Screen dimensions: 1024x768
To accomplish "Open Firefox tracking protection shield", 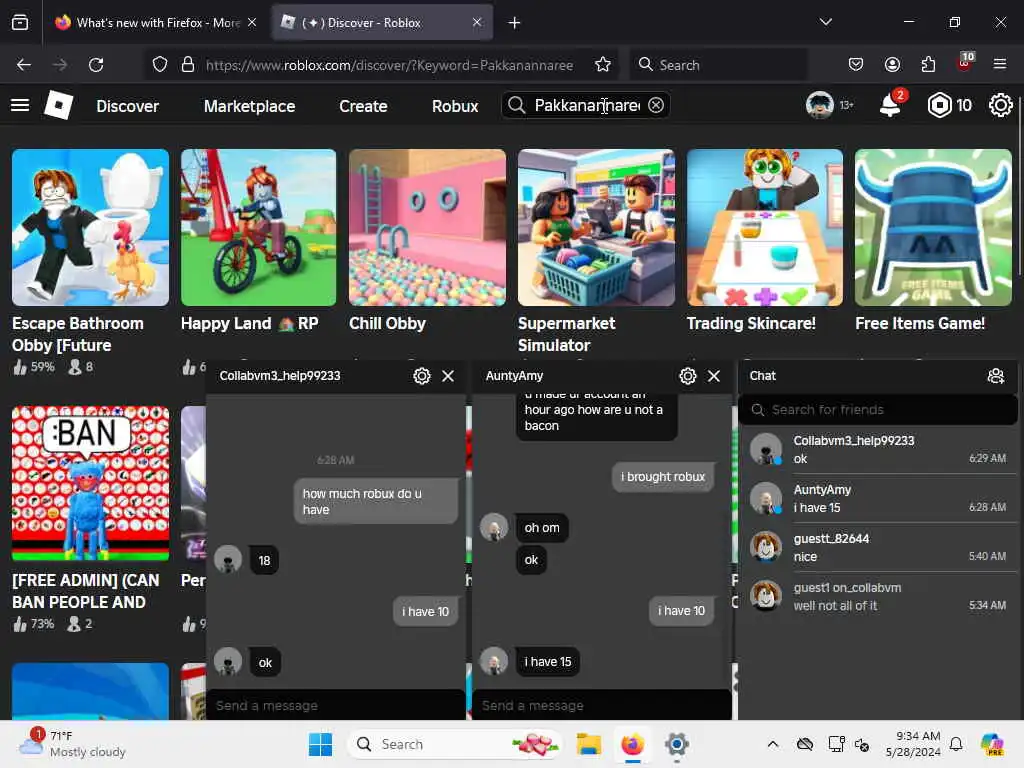I will pos(160,65).
